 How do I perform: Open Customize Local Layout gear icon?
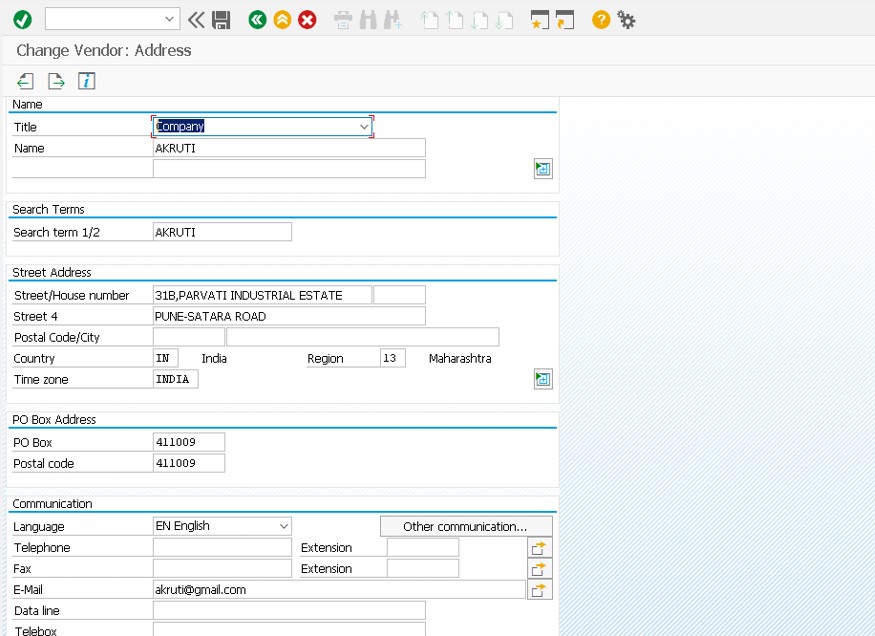click(626, 20)
